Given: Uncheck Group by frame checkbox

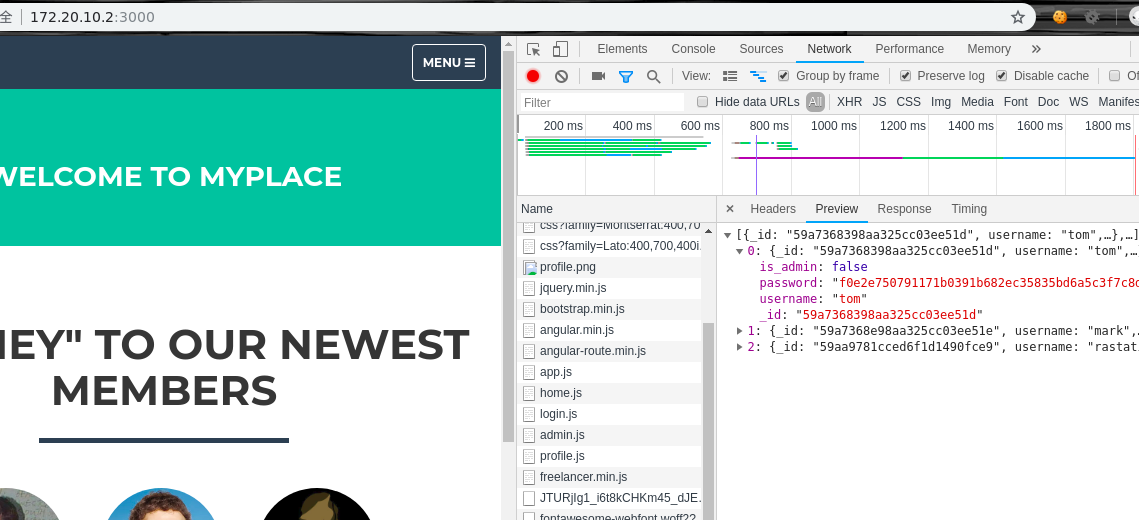Looking at the screenshot, I should [x=784, y=76].
